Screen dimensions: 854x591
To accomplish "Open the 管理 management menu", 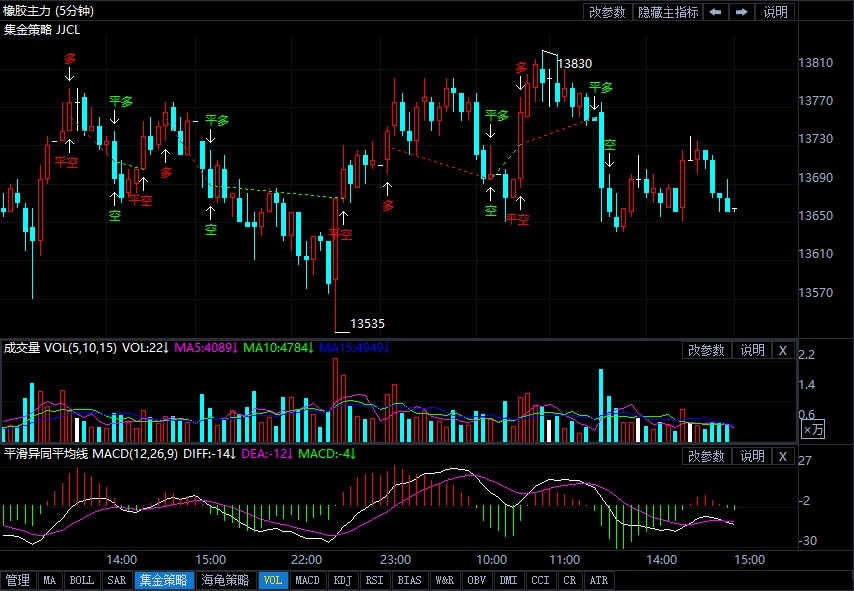I will (18, 580).
